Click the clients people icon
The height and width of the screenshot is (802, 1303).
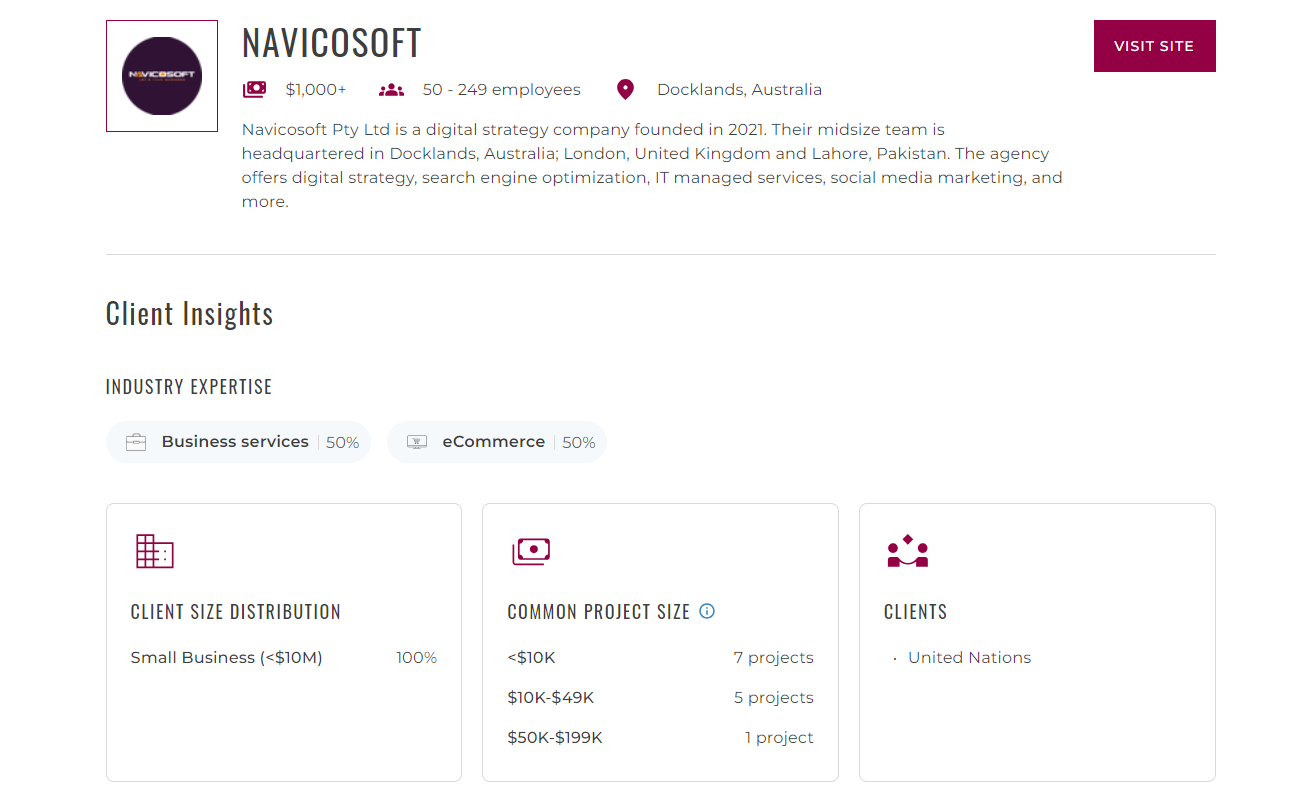click(x=907, y=551)
